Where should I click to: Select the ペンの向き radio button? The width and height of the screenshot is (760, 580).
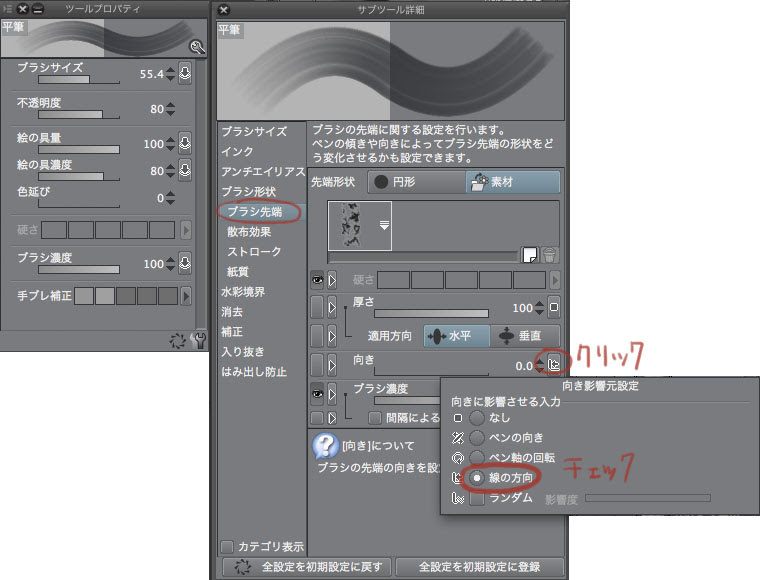pyautogui.click(x=477, y=438)
